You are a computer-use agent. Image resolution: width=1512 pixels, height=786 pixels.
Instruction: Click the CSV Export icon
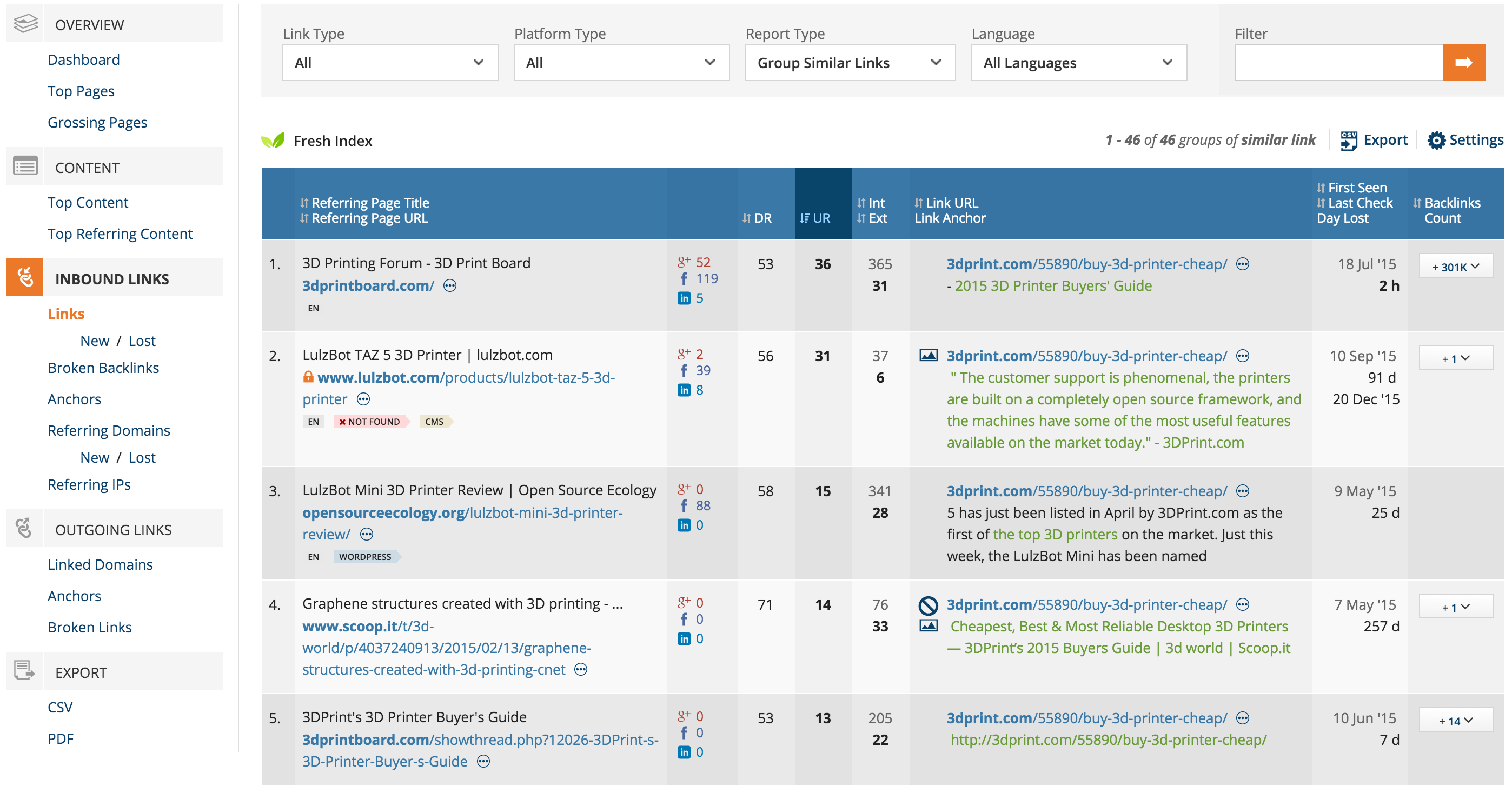[1349, 141]
